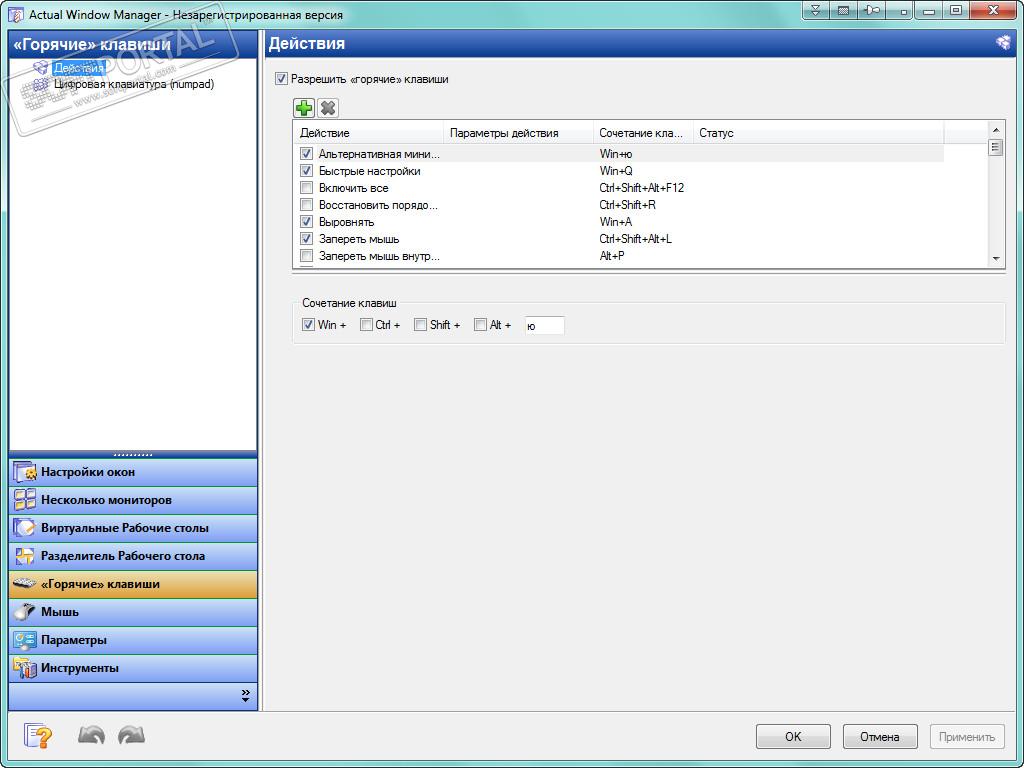
Task: Uncheck Выровнять row checkbox
Action: click(x=306, y=222)
